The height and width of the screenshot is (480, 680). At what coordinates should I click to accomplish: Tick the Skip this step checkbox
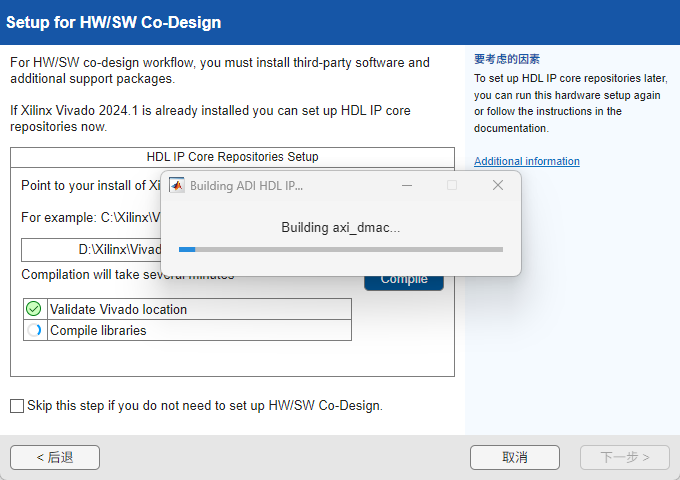click(x=17, y=406)
